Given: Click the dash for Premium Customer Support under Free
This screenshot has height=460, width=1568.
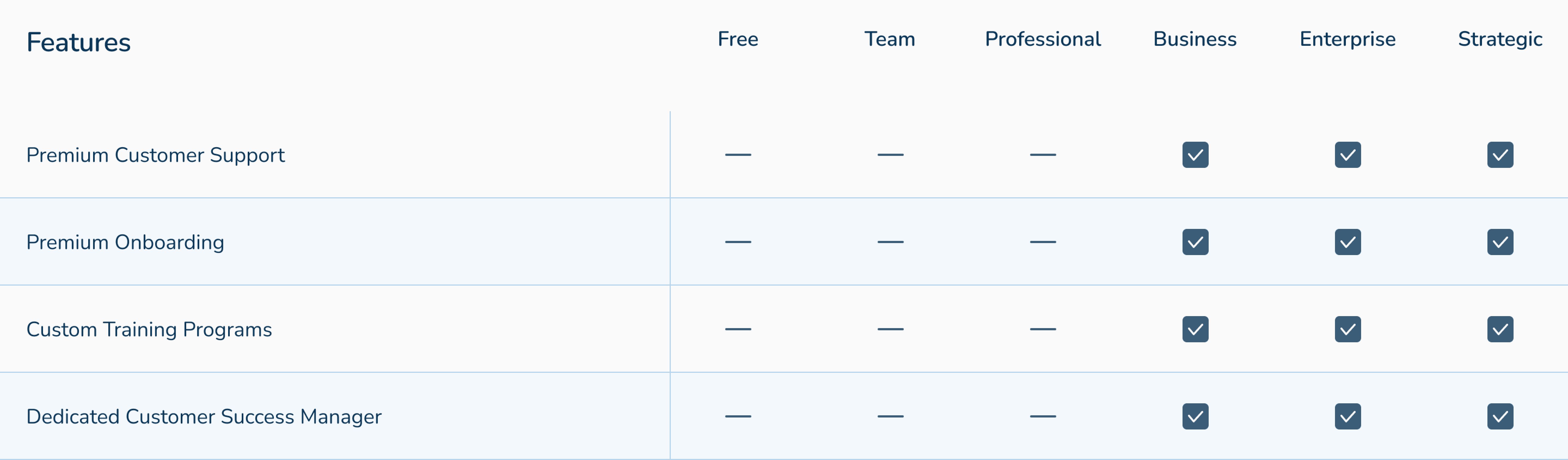Looking at the screenshot, I should 738,155.
